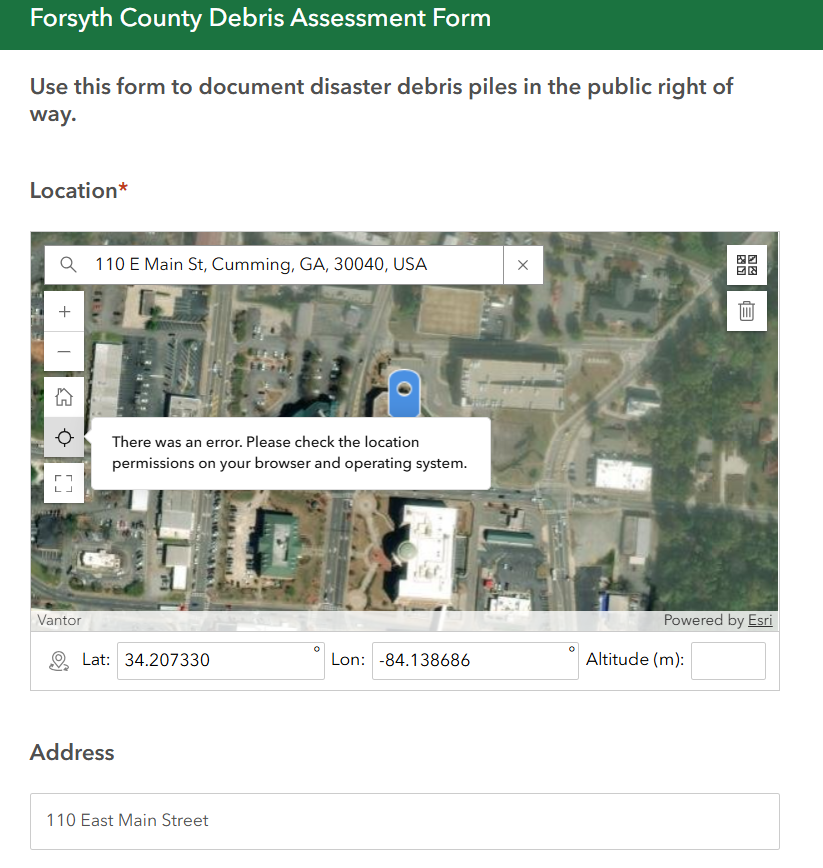Click the location permissions error message

(290, 453)
